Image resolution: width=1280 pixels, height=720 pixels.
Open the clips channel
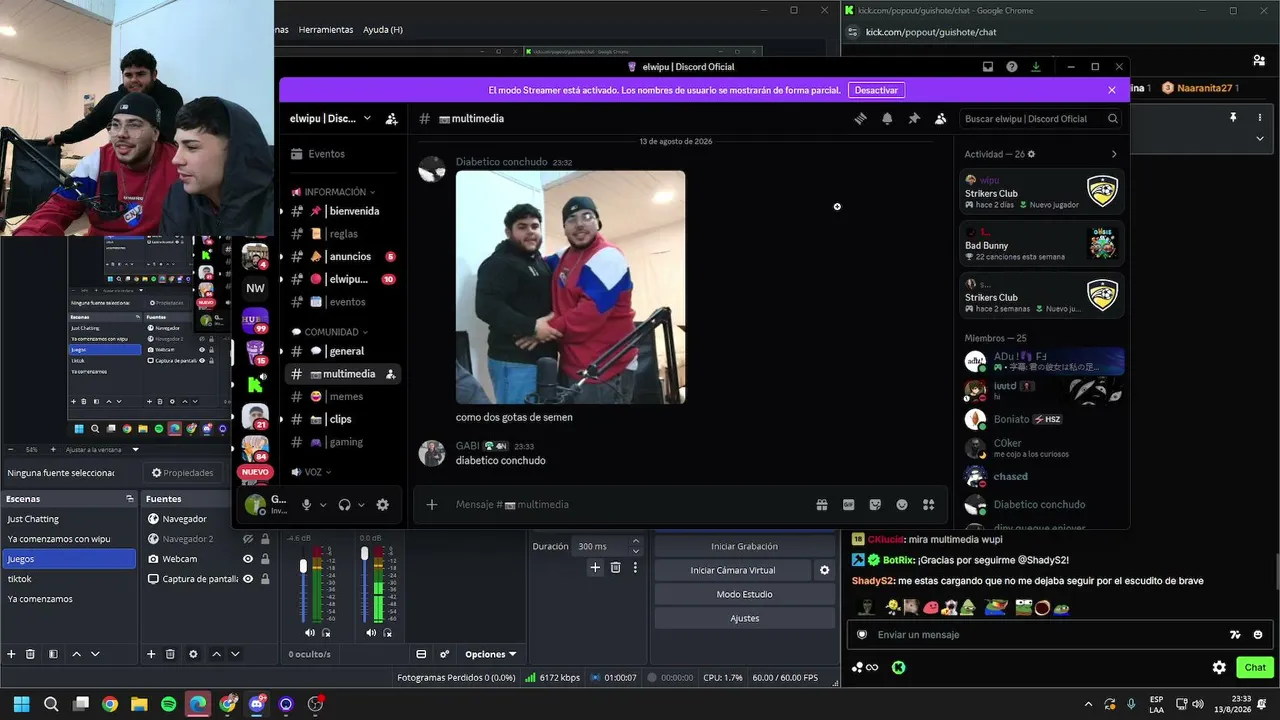click(344, 419)
